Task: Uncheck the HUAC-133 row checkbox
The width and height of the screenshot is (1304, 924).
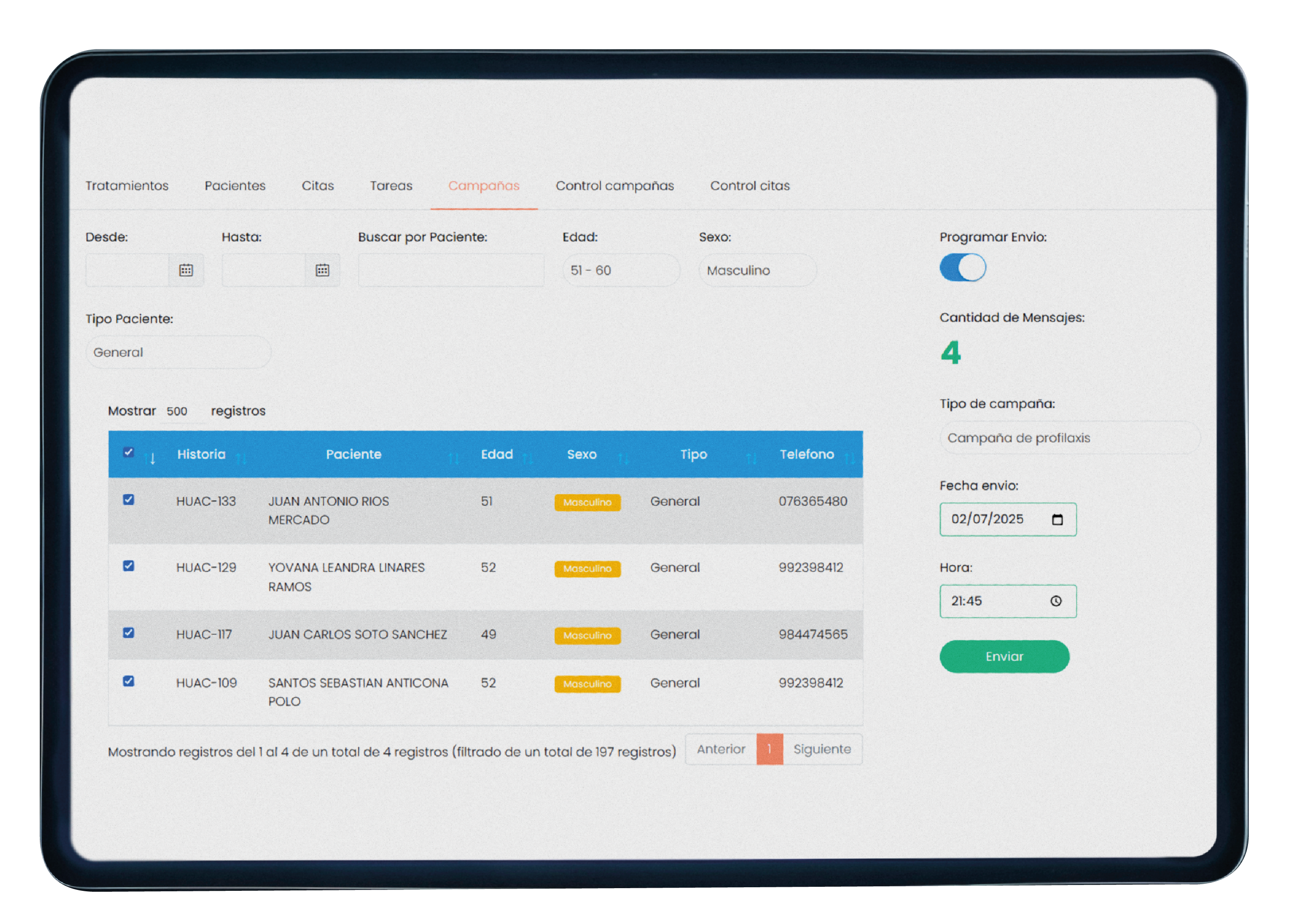Action: pyautogui.click(x=129, y=500)
